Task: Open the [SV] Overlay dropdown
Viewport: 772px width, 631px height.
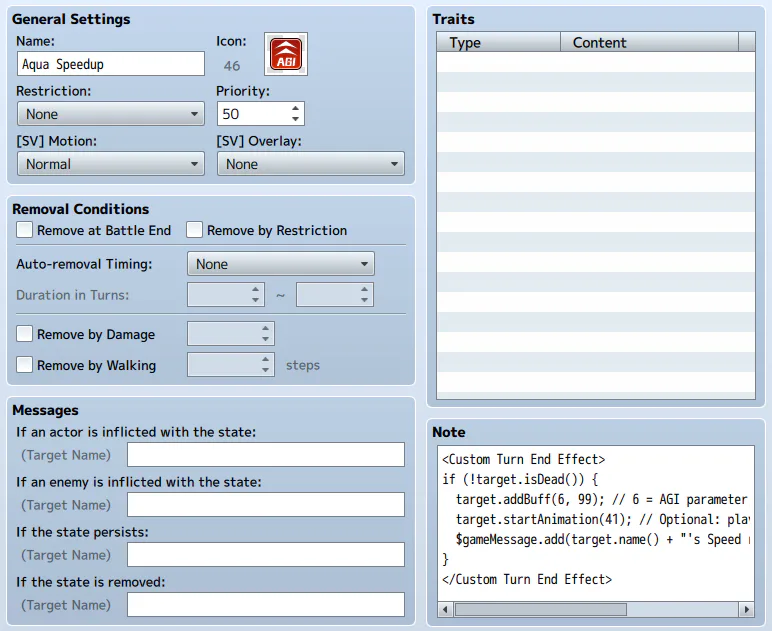Action: 311,164
